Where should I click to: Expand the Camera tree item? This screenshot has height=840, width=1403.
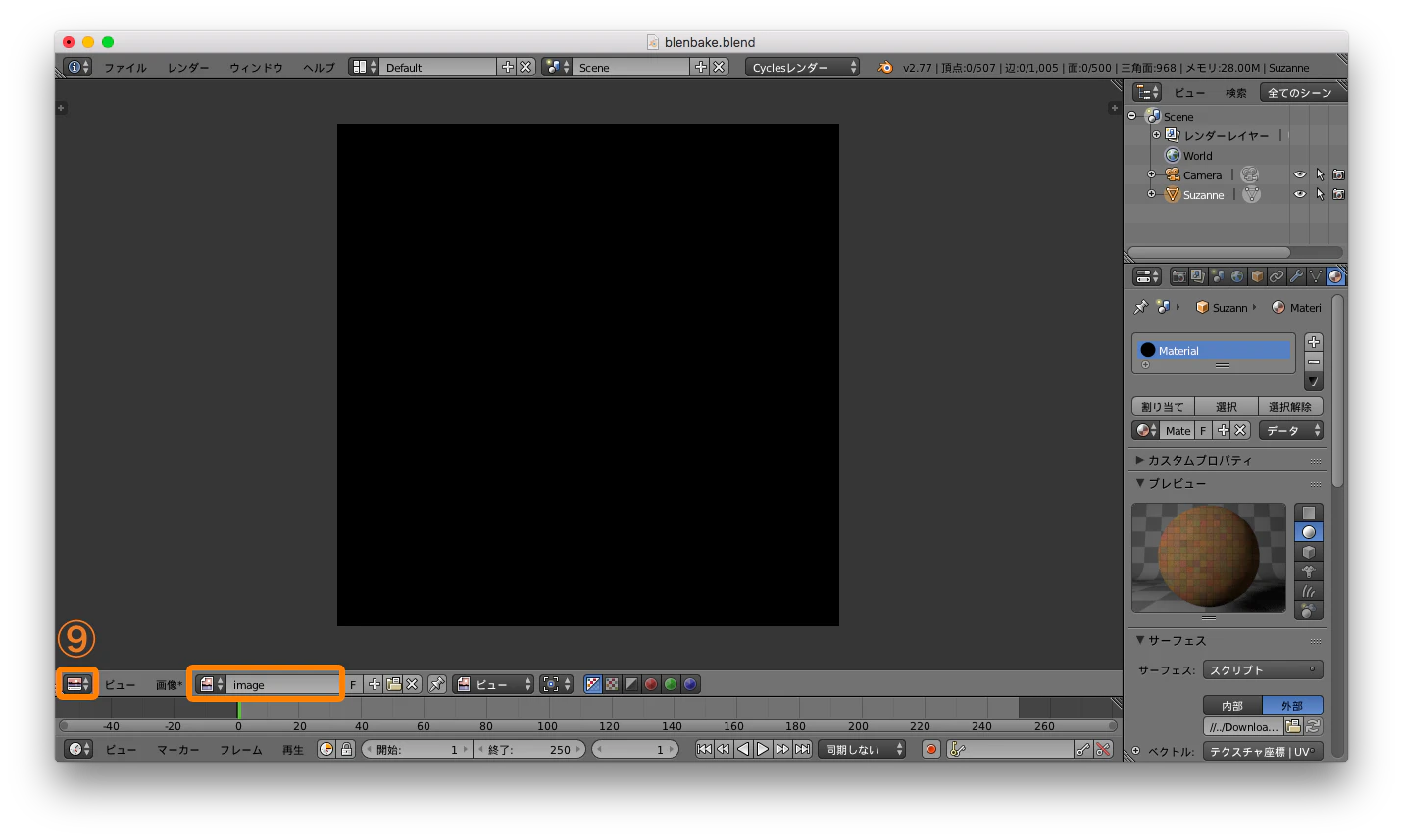tap(1151, 174)
